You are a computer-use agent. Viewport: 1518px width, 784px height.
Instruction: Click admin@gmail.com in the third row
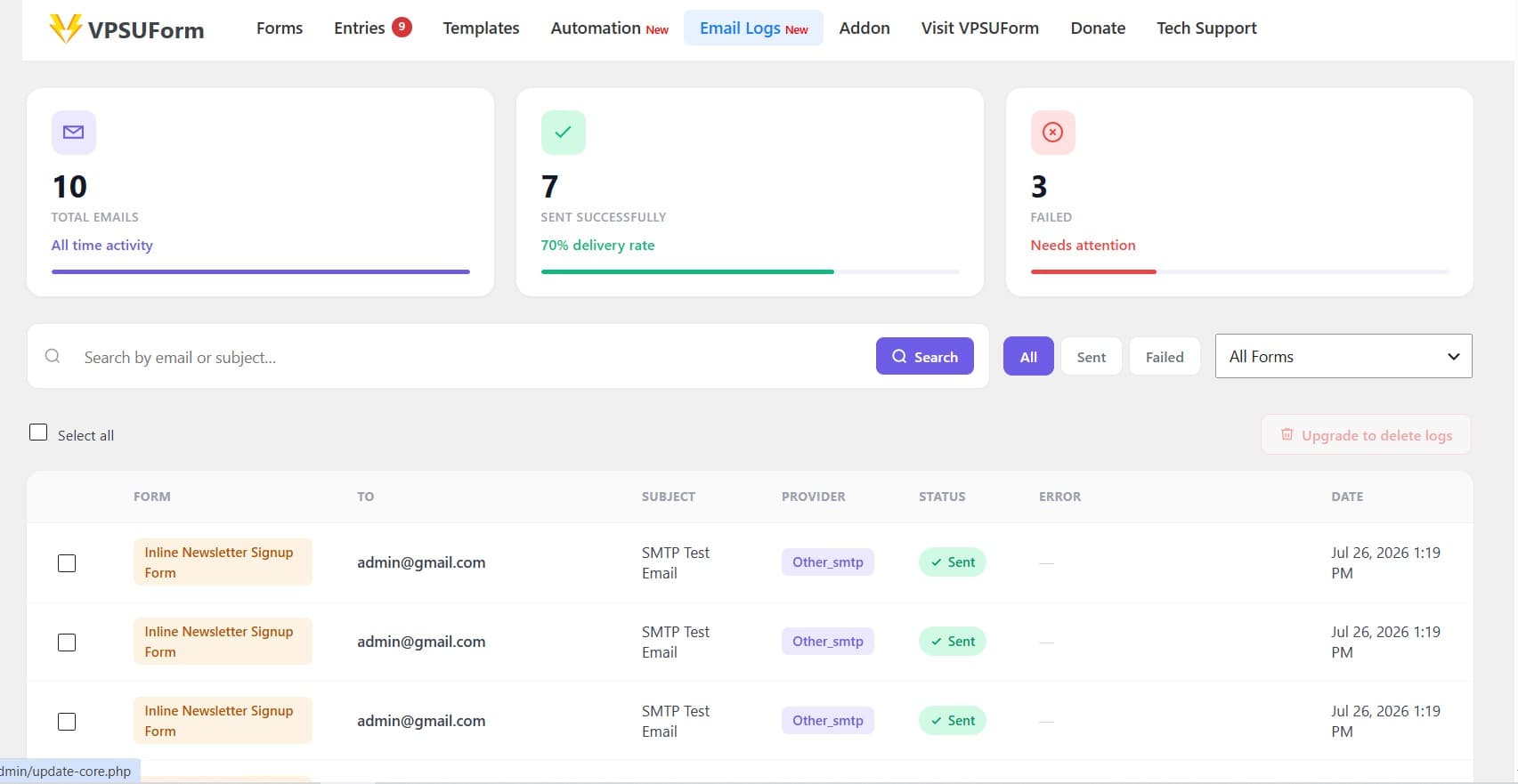click(421, 721)
